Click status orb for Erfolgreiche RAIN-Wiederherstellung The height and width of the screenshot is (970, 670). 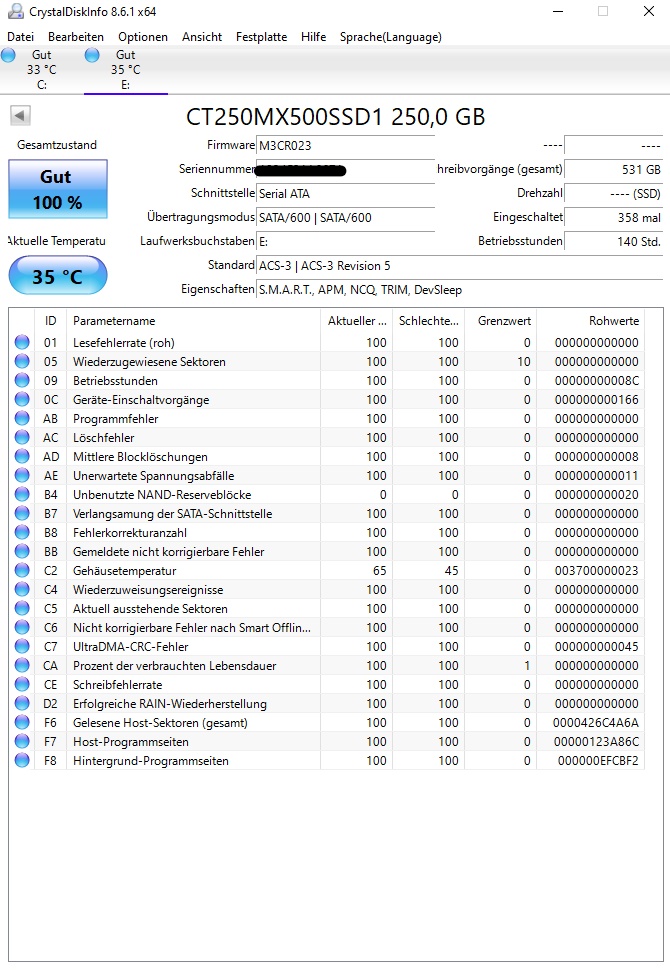pyautogui.click(x=22, y=703)
